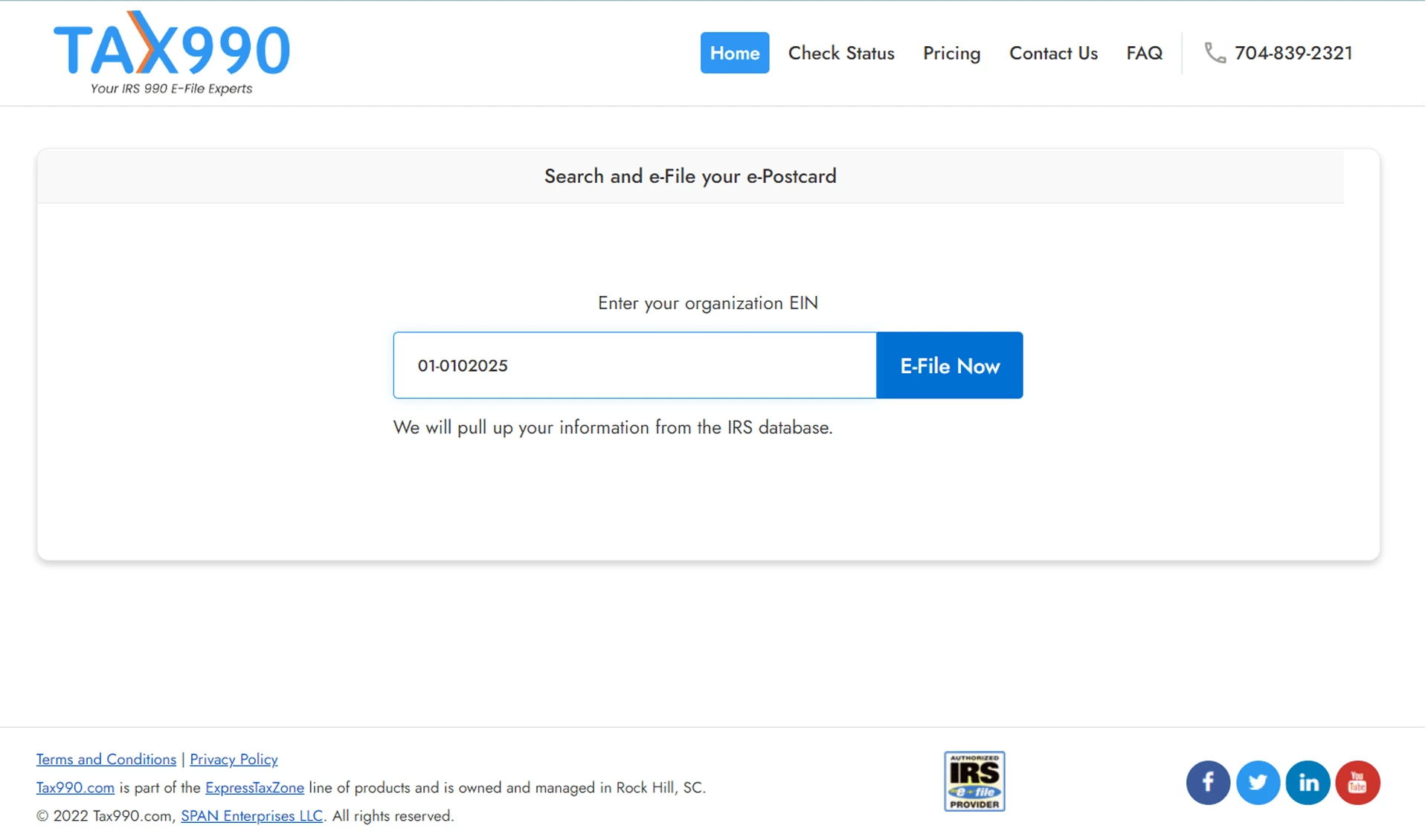Open SPAN Enterprises LLC link

(x=251, y=815)
